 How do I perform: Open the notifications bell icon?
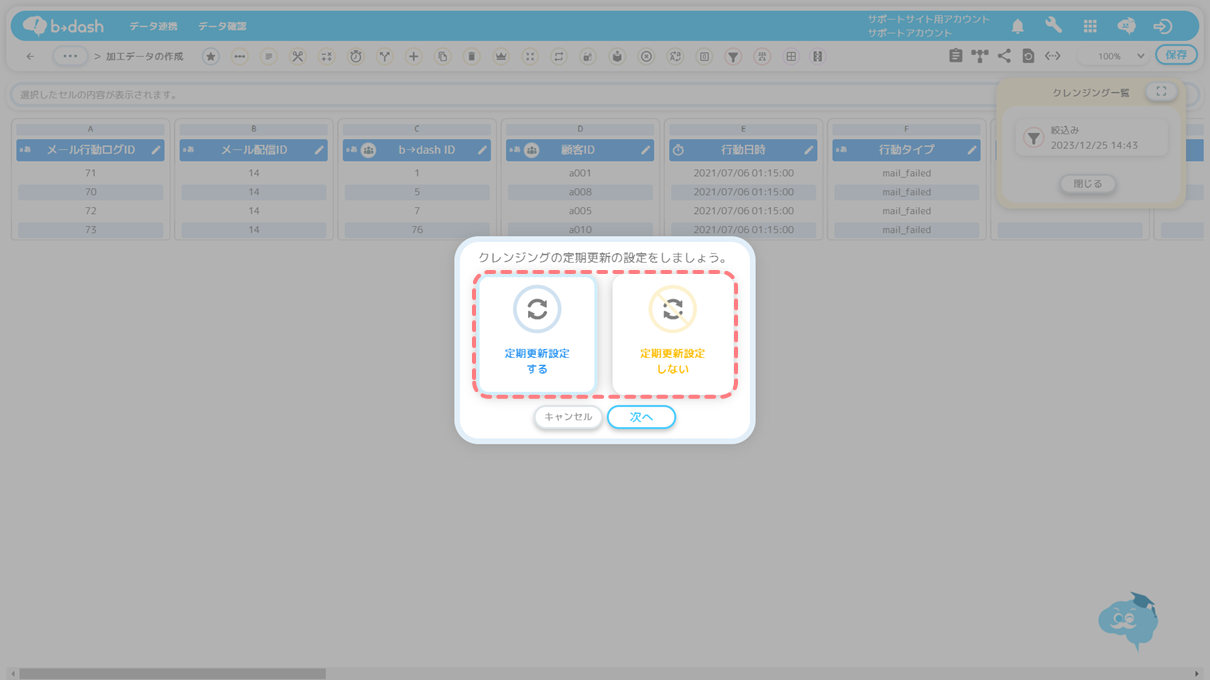pos(1018,26)
